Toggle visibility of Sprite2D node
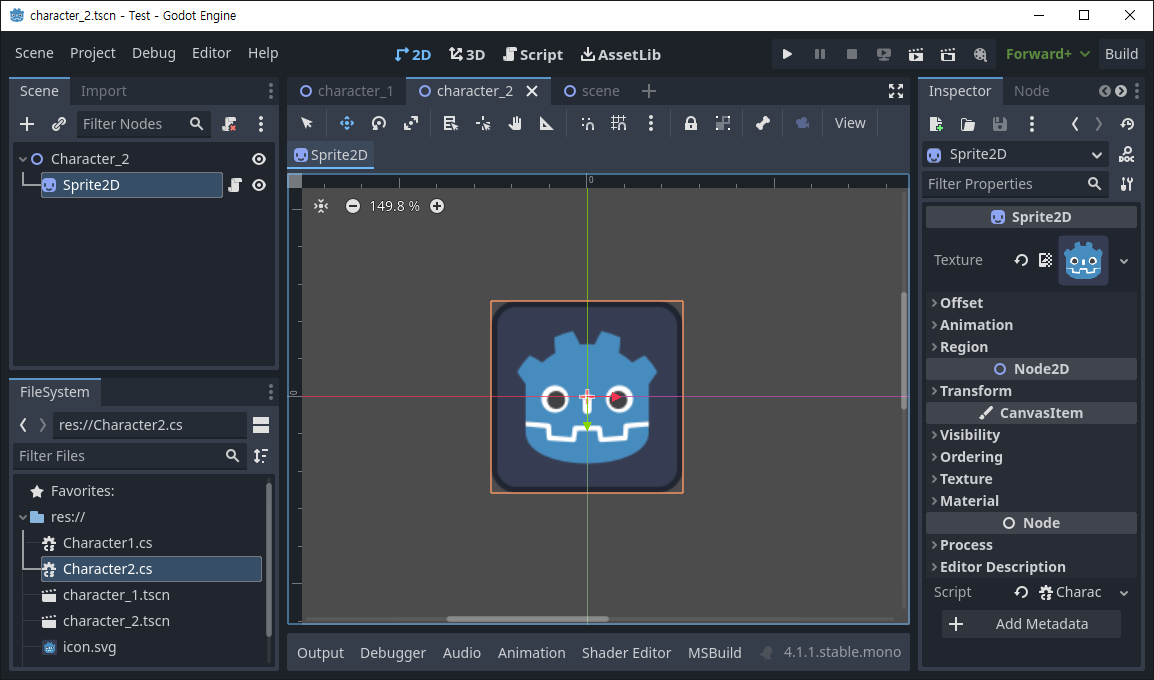The height and width of the screenshot is (680, 1154). pyautogui.click(x=259, y=185)
